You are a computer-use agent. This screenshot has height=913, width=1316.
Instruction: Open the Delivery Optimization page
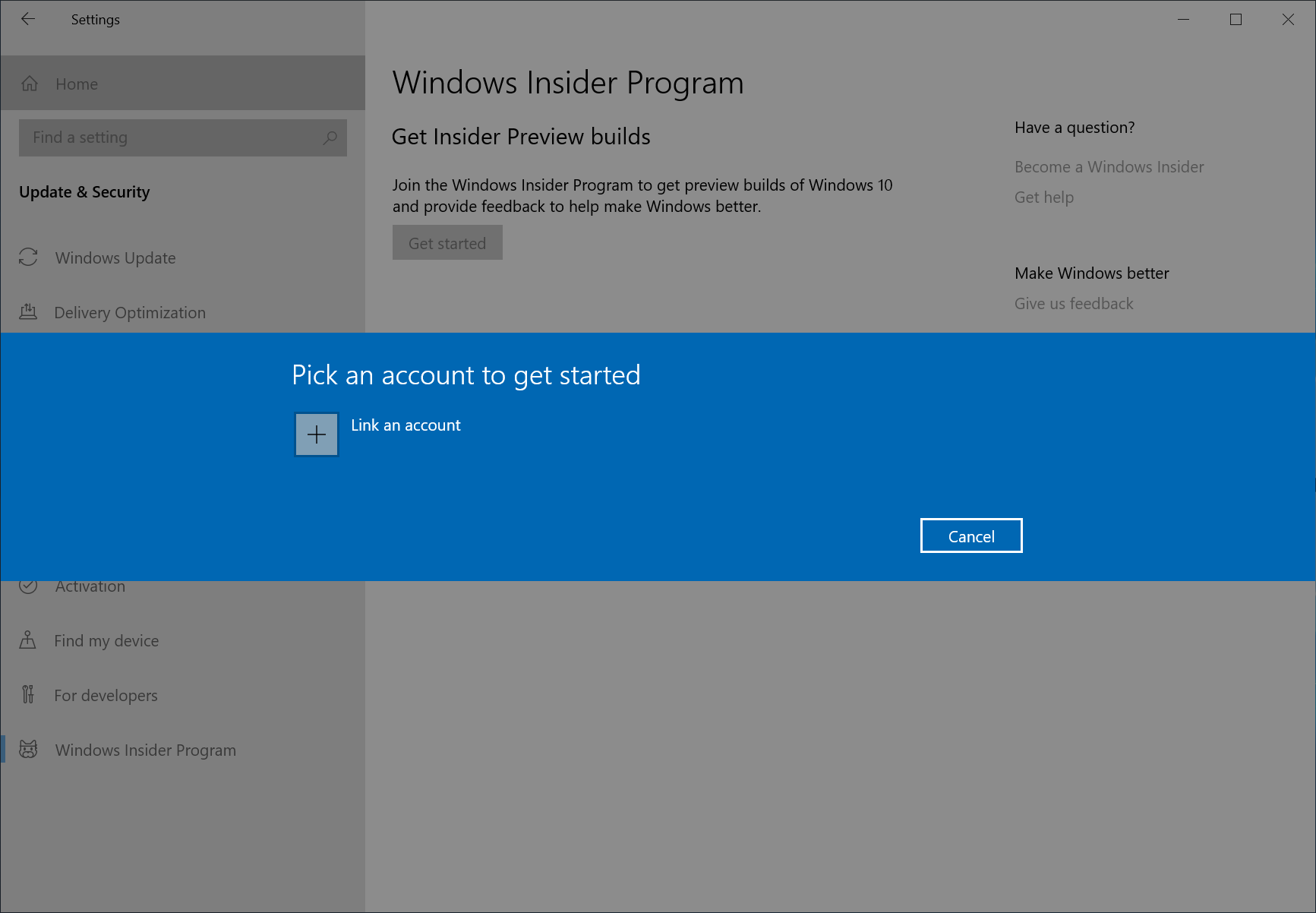129,311
